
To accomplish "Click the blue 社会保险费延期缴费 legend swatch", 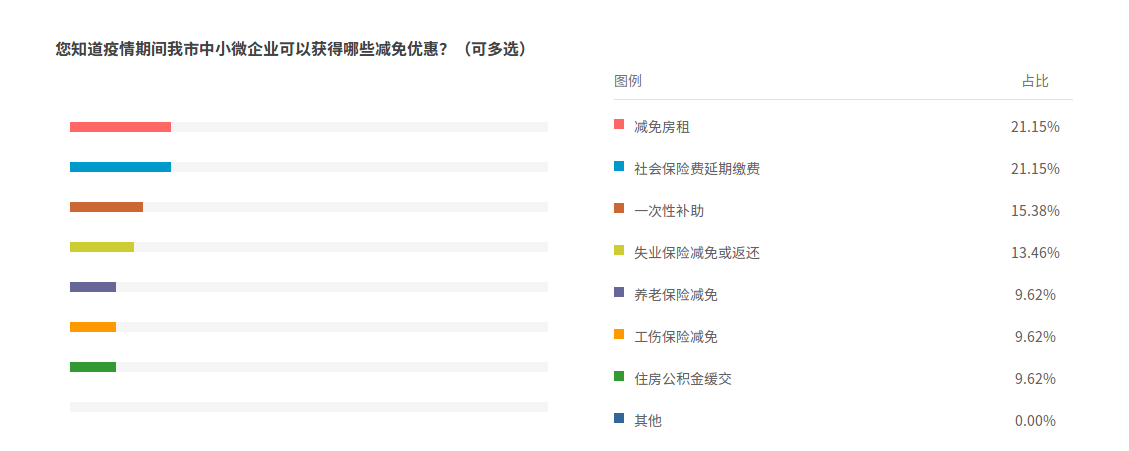I will coord(619,167).
